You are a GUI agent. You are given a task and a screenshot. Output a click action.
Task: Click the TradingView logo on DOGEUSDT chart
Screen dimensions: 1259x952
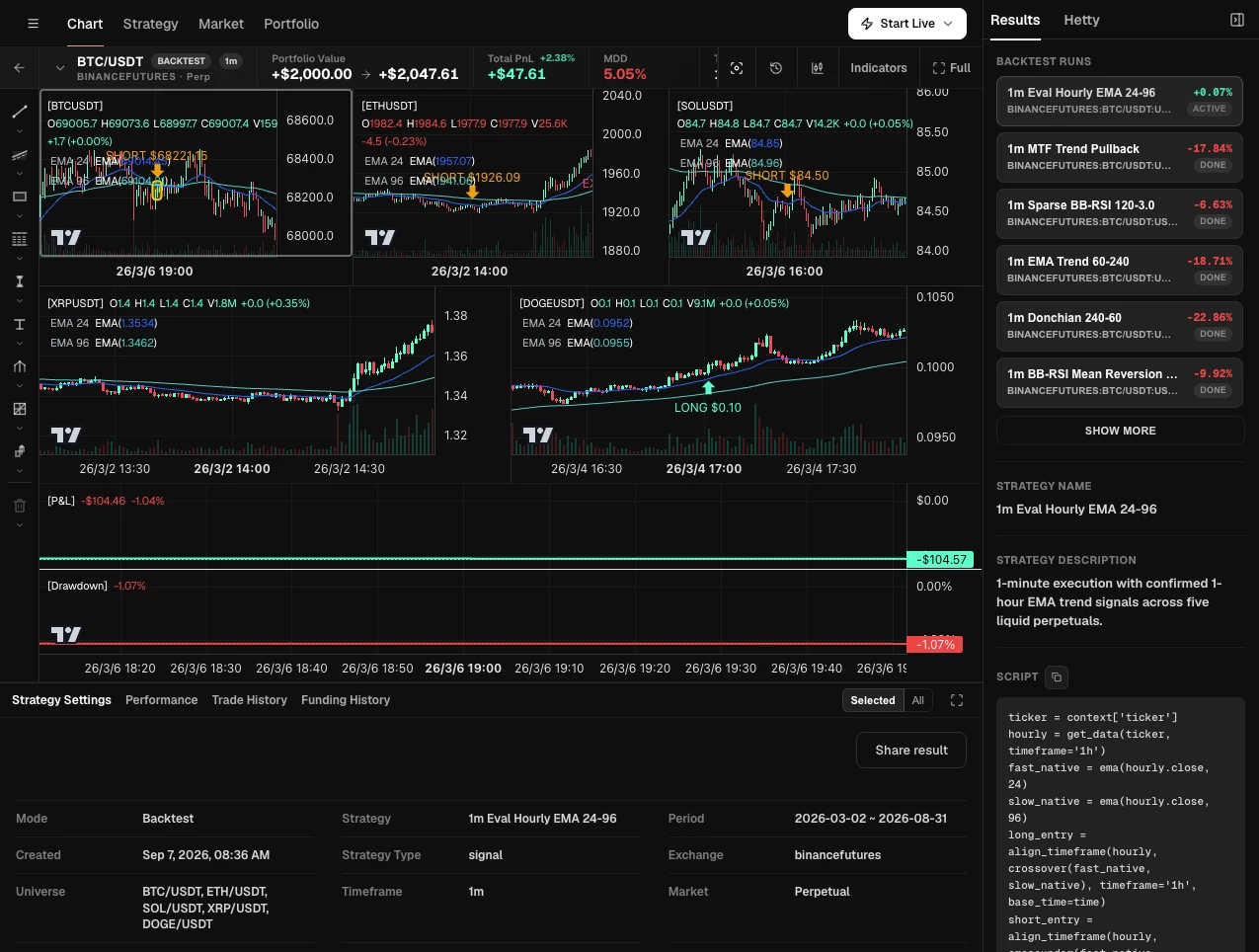point(537,435)
